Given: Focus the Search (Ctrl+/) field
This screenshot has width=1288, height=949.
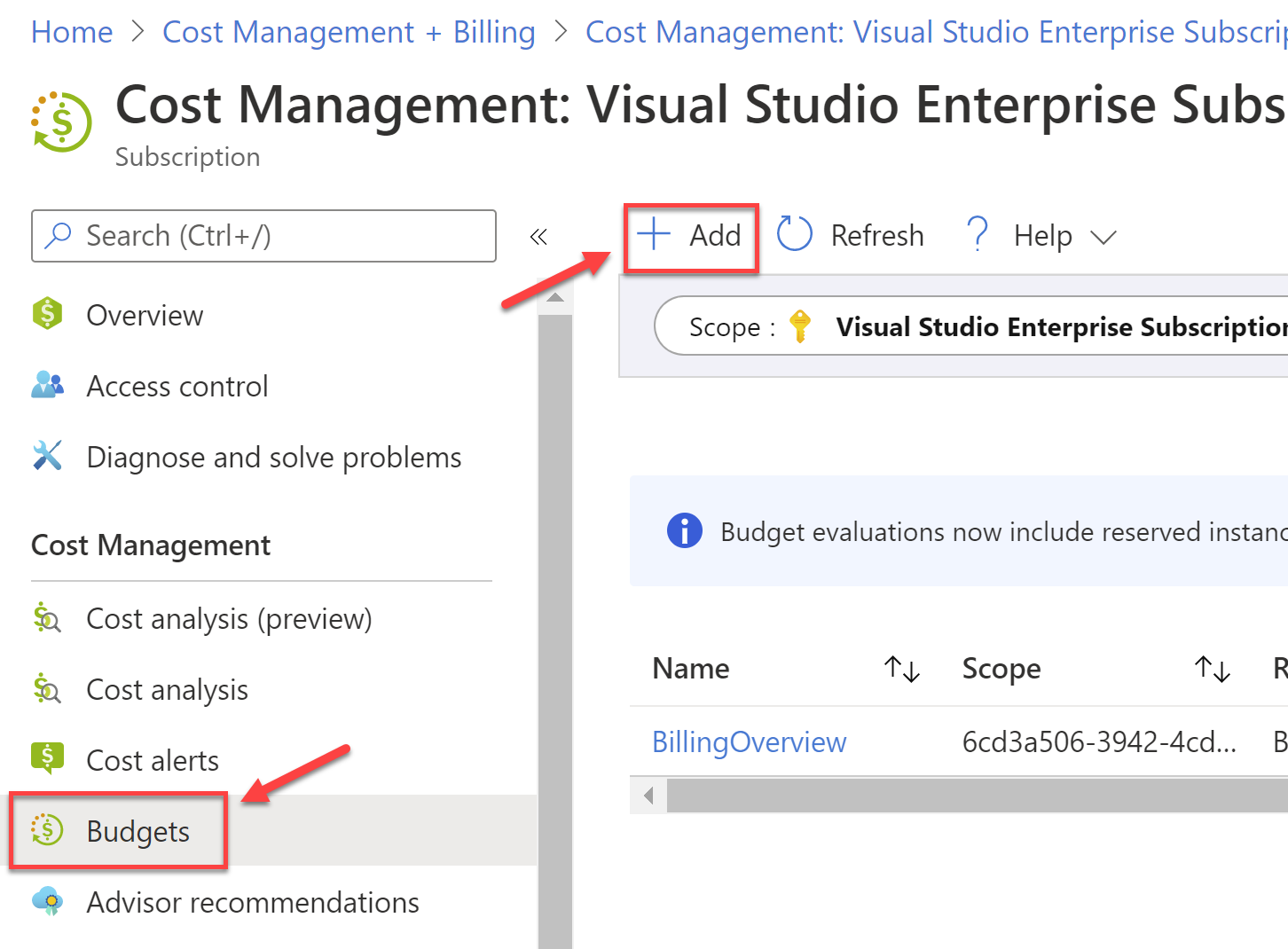Looking at the screenshot, I should click(x=263, y=236).
